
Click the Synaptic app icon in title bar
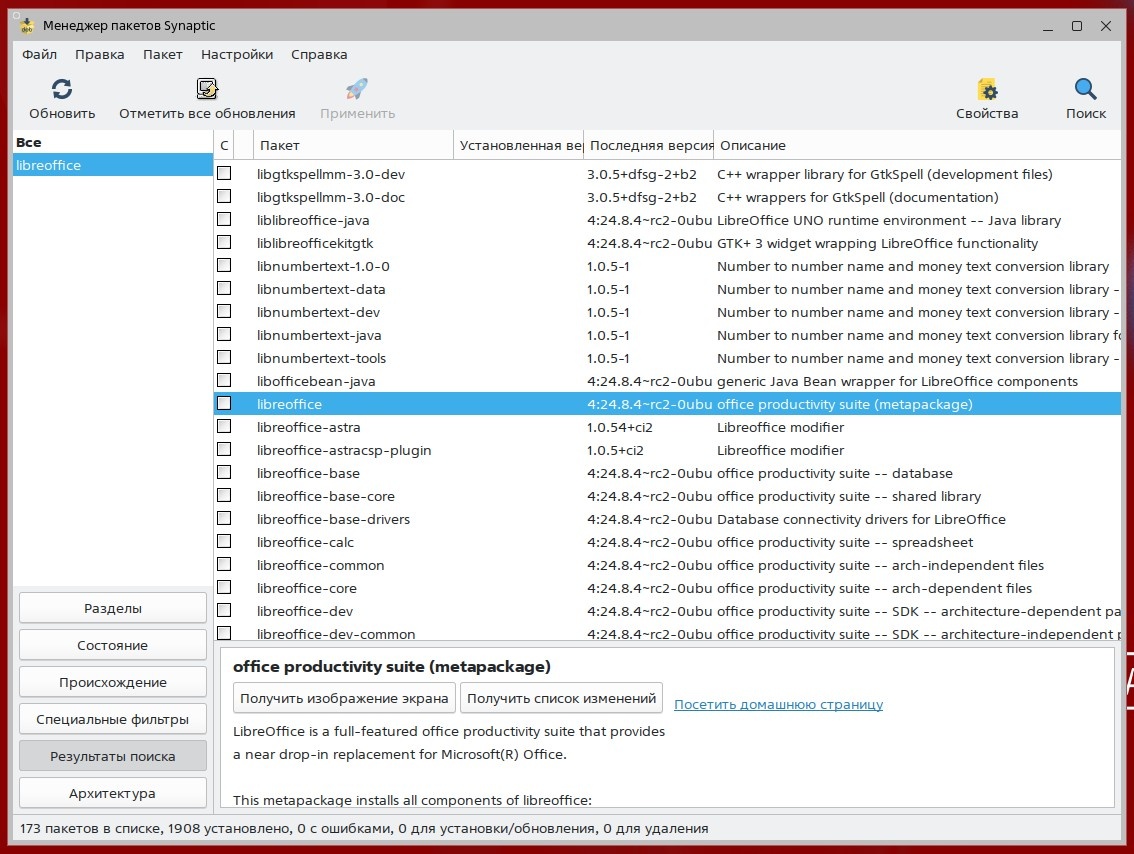(x=27, y=26)
